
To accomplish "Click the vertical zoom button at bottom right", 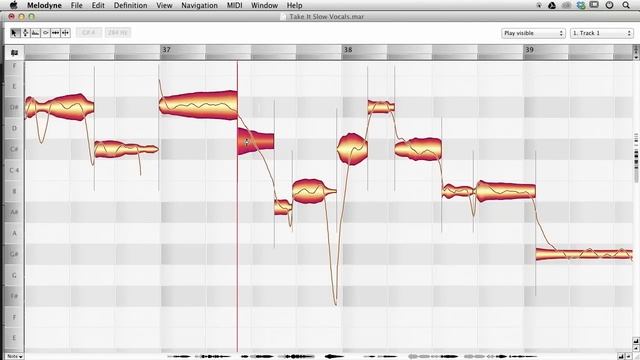I will tap(636, 340).
